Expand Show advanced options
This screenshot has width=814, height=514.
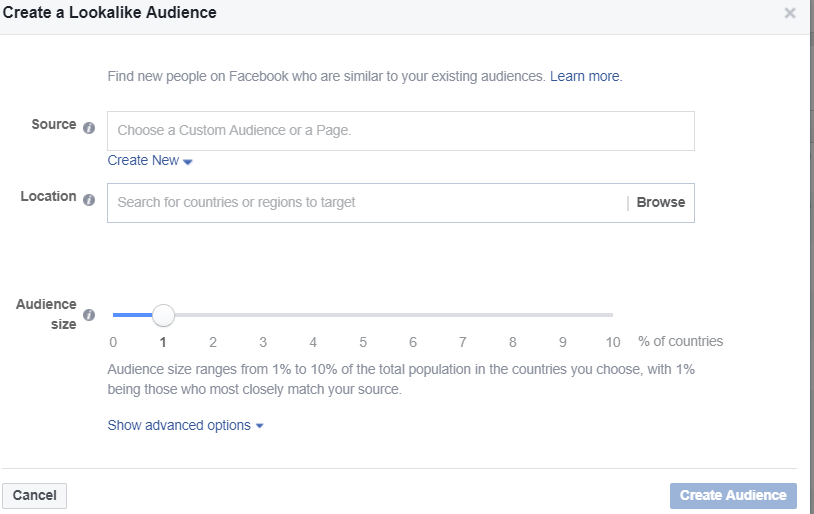[185, 425]
